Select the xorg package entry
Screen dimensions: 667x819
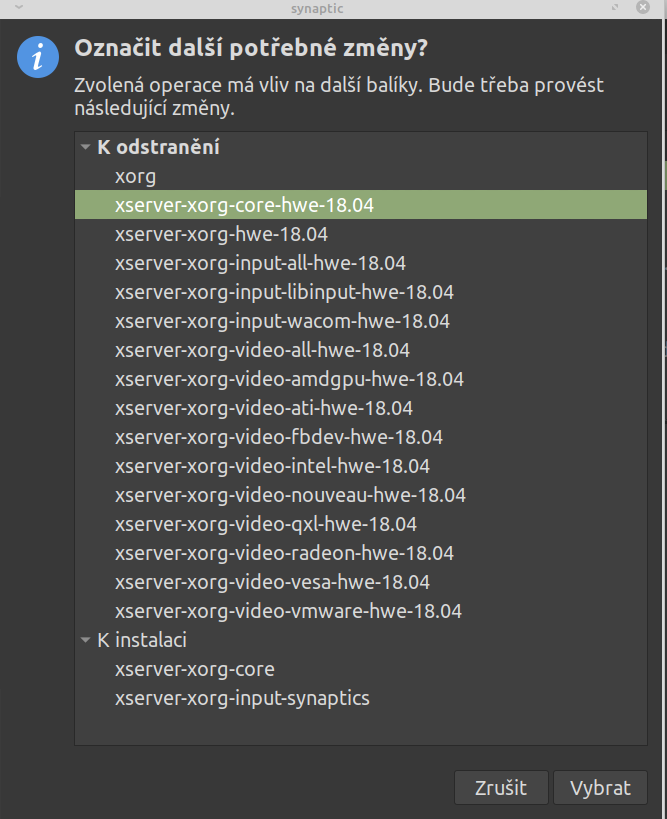click(x=135, y=176)
